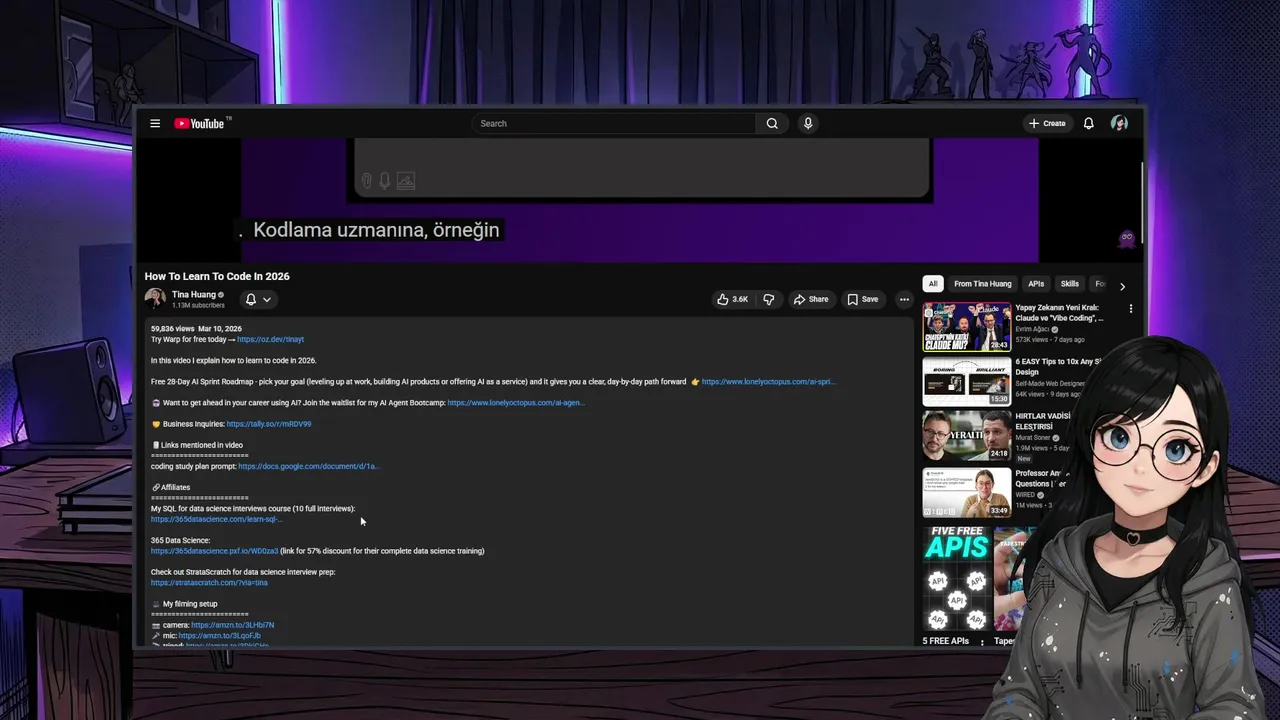Select the From Tina Huang chip
The width and height of the screenshot is (1280, 720).
982,284
